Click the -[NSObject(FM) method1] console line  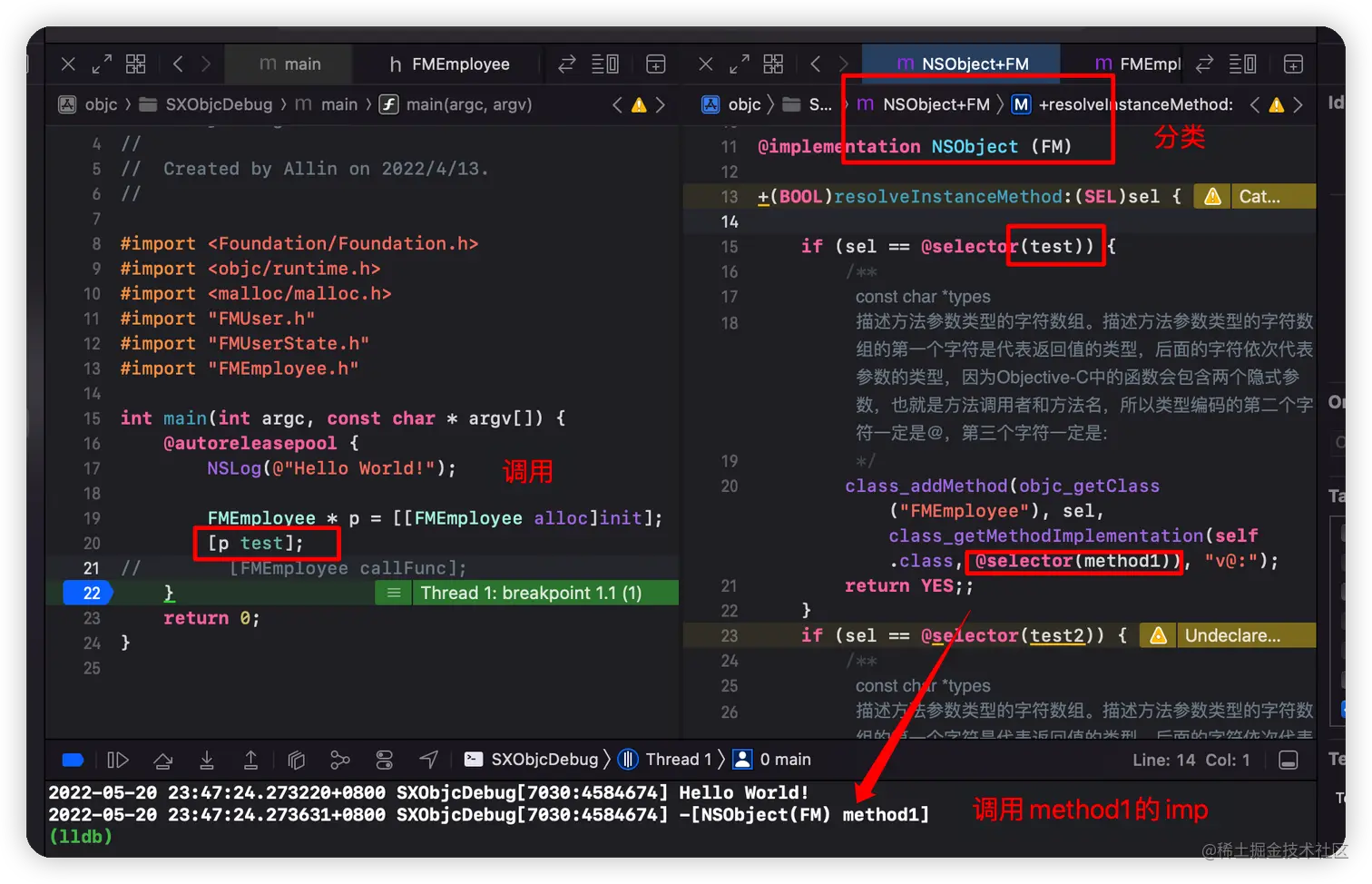click(x=489, y=814)
